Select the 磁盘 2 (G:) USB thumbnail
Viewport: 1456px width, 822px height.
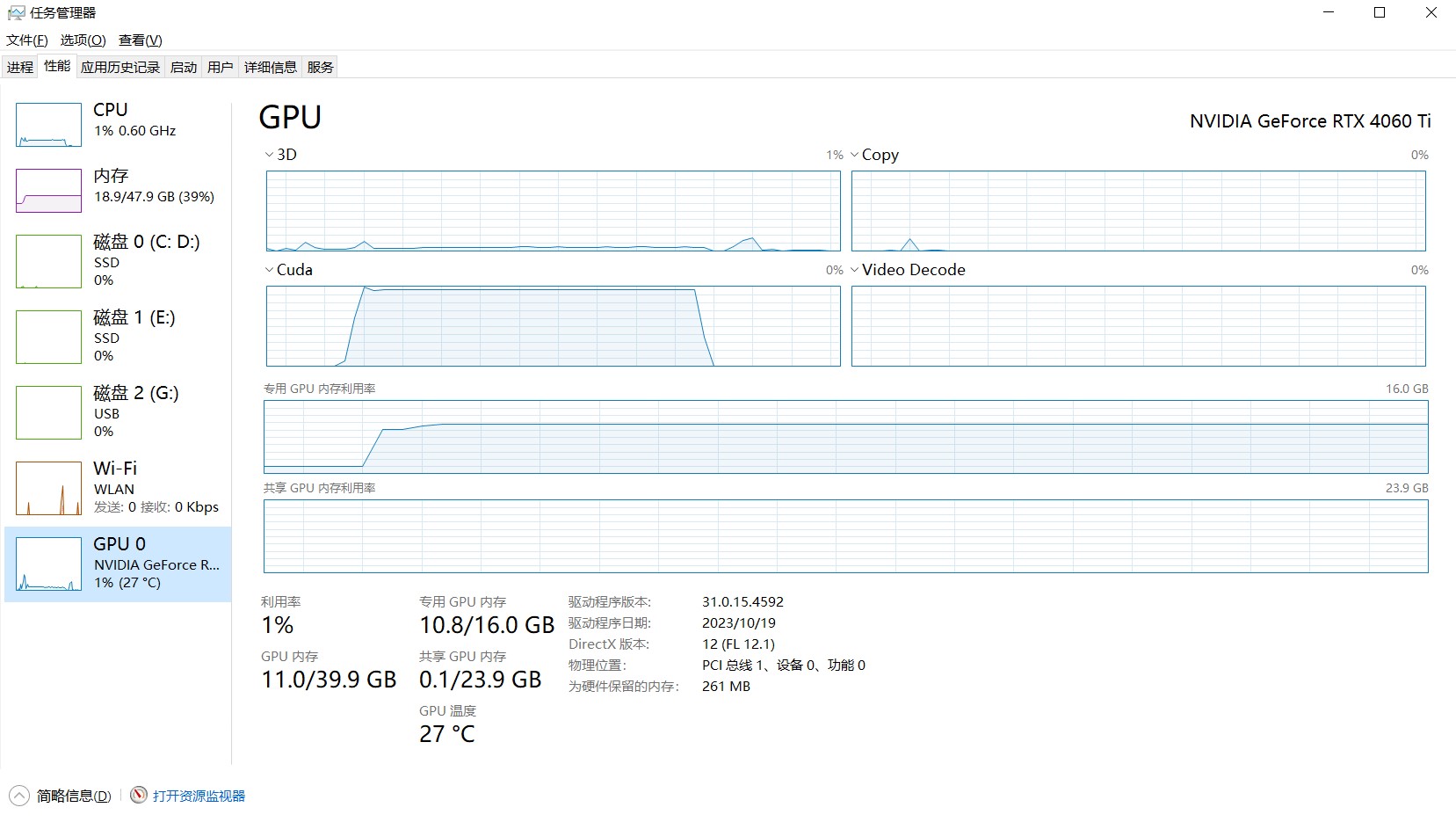[x=49, y=412]
